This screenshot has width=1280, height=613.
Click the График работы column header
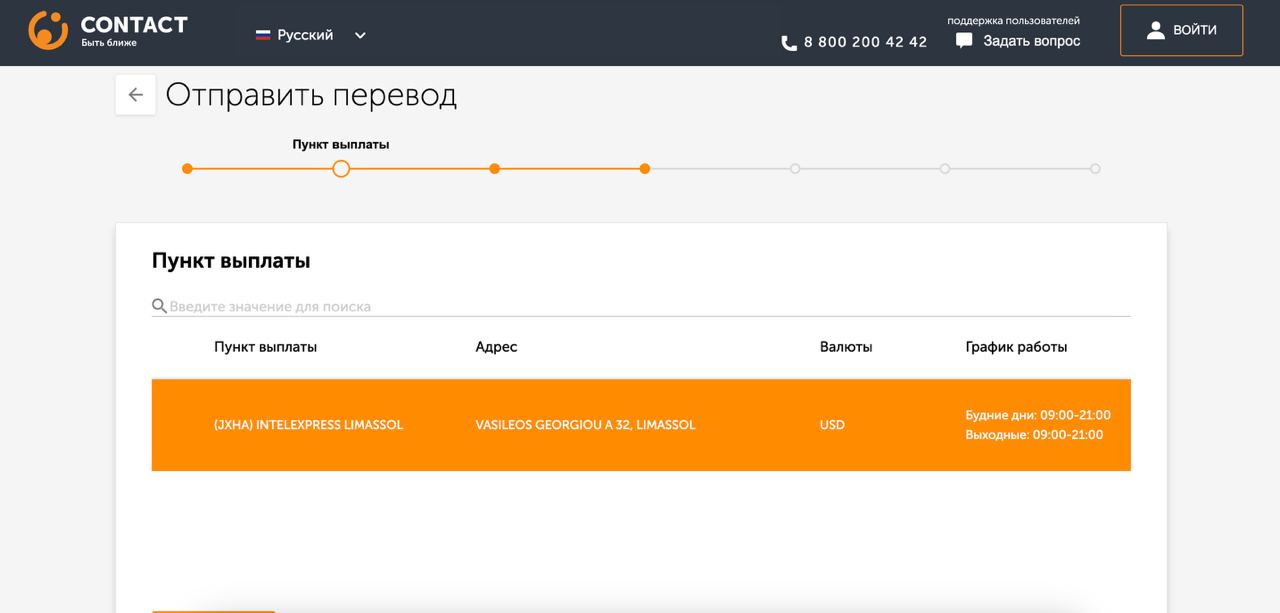point(1016,347)
